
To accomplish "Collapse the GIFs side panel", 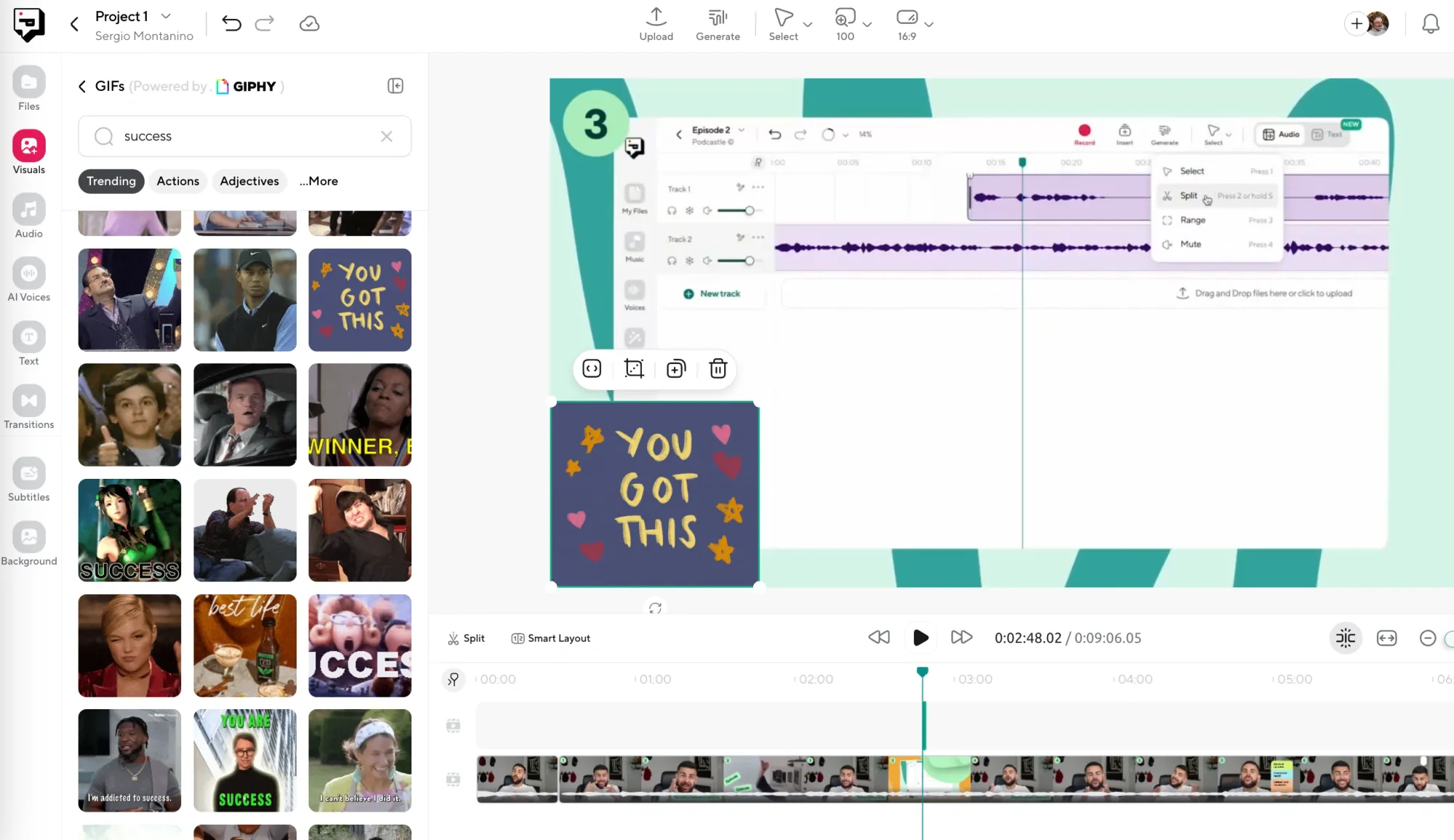I will (x=395, y=86).
